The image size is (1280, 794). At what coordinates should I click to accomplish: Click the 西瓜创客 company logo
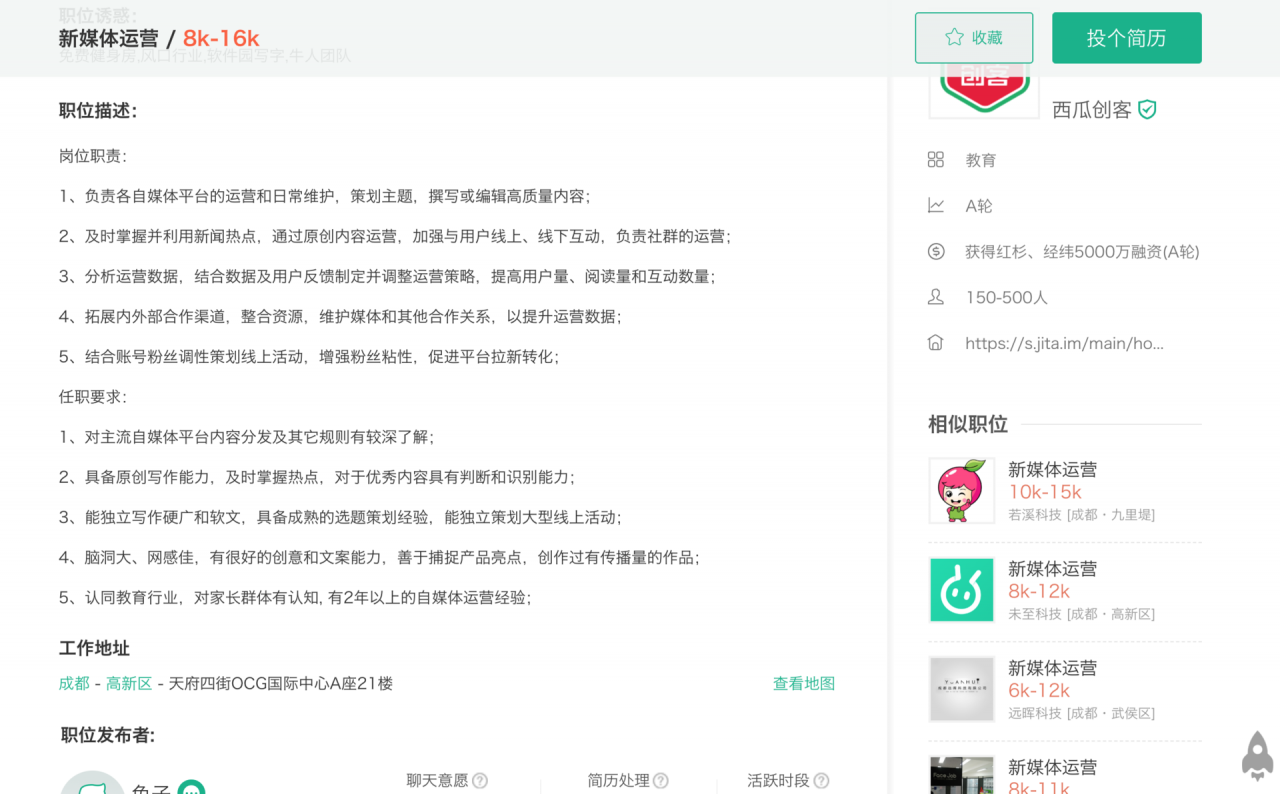984,91
